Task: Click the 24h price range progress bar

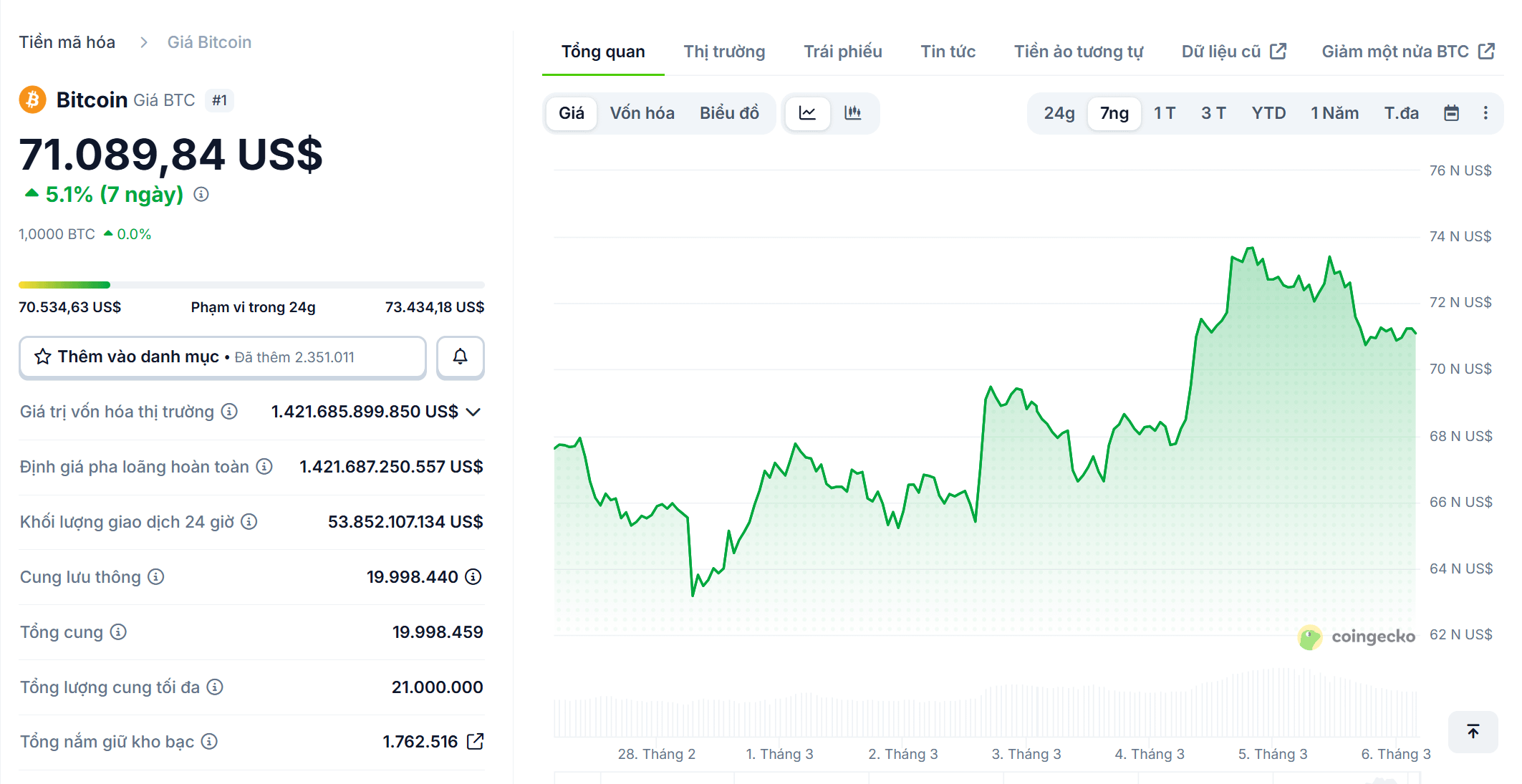Action: point(251,284)
